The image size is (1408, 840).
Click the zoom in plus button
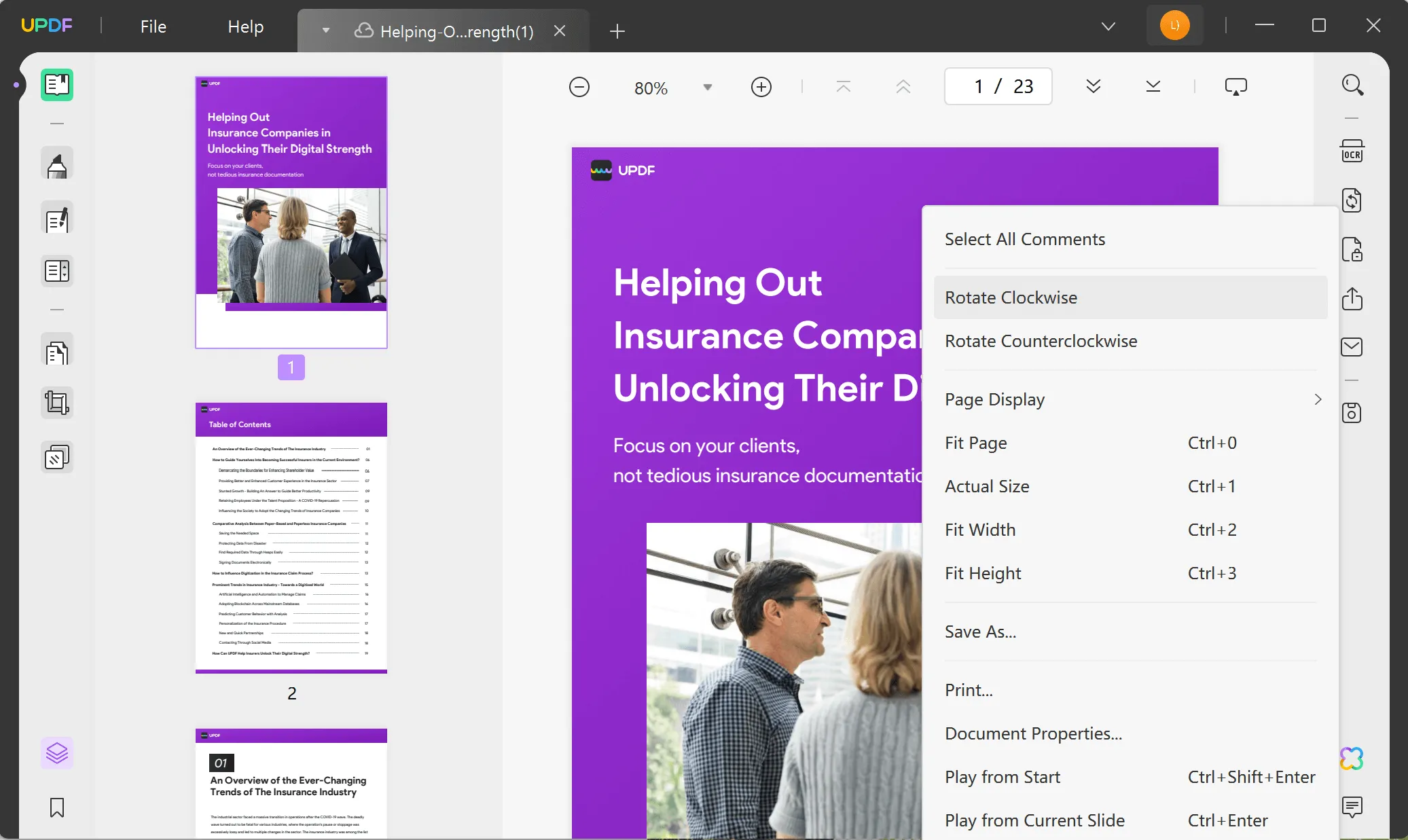pos(761,88)
